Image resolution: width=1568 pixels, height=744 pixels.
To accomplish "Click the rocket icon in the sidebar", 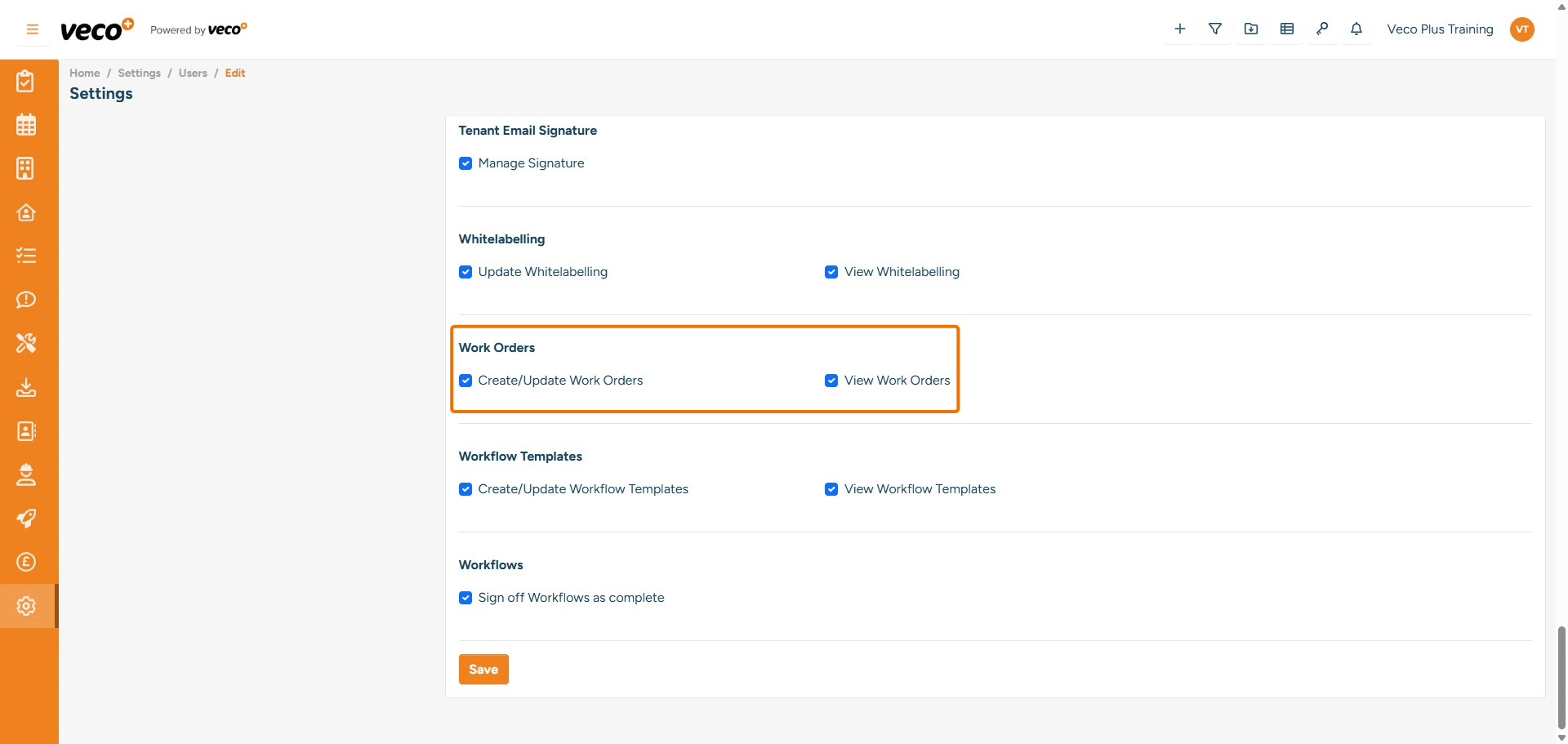I will click(26, 519).
